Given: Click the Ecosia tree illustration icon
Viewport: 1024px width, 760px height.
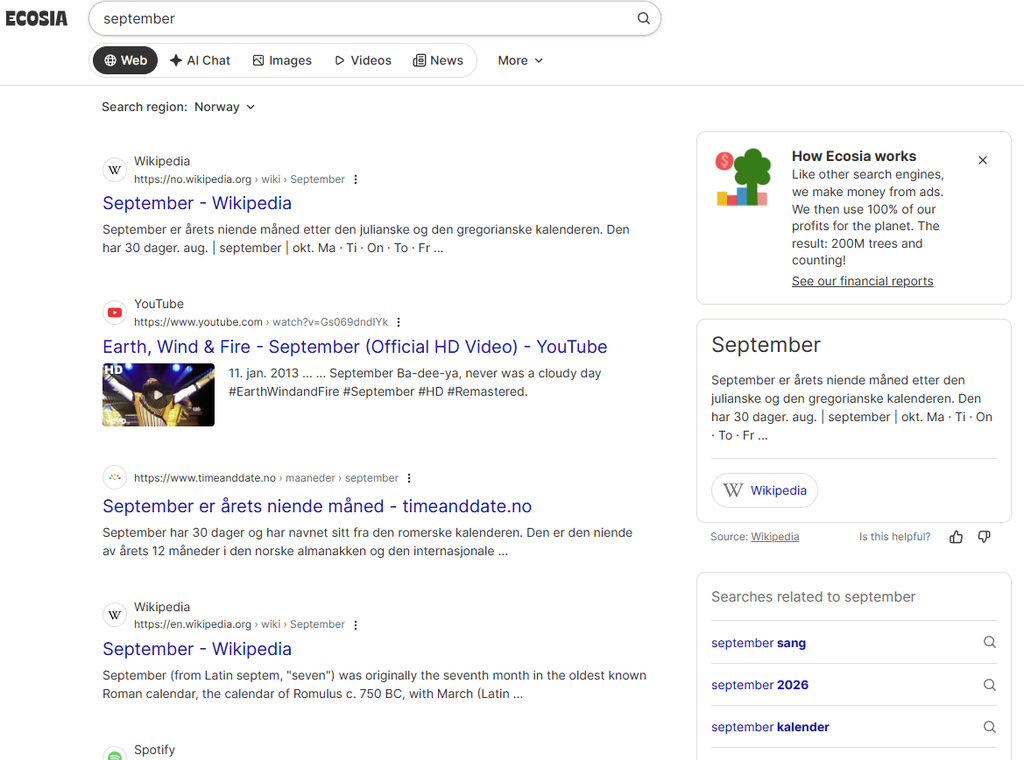Looking at the screenshot, I should 744,177.
